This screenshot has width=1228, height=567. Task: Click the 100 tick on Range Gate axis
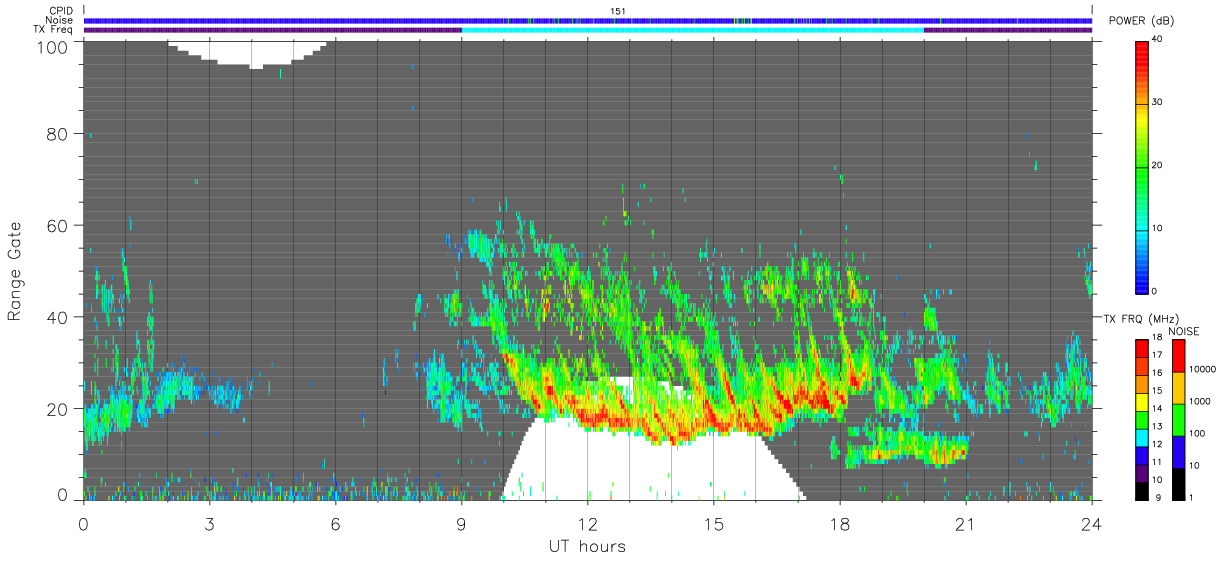pos(53,46)
